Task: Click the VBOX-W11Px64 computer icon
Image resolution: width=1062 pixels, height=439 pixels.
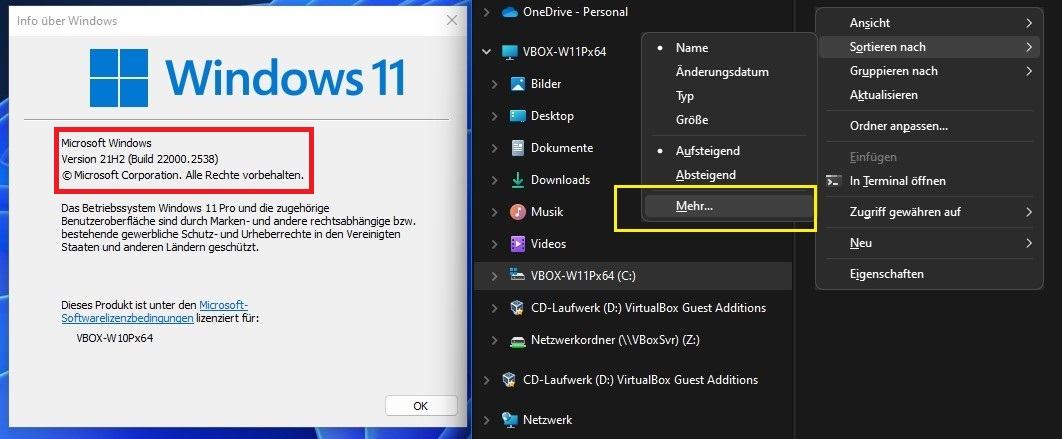Action: click(509, 52)
